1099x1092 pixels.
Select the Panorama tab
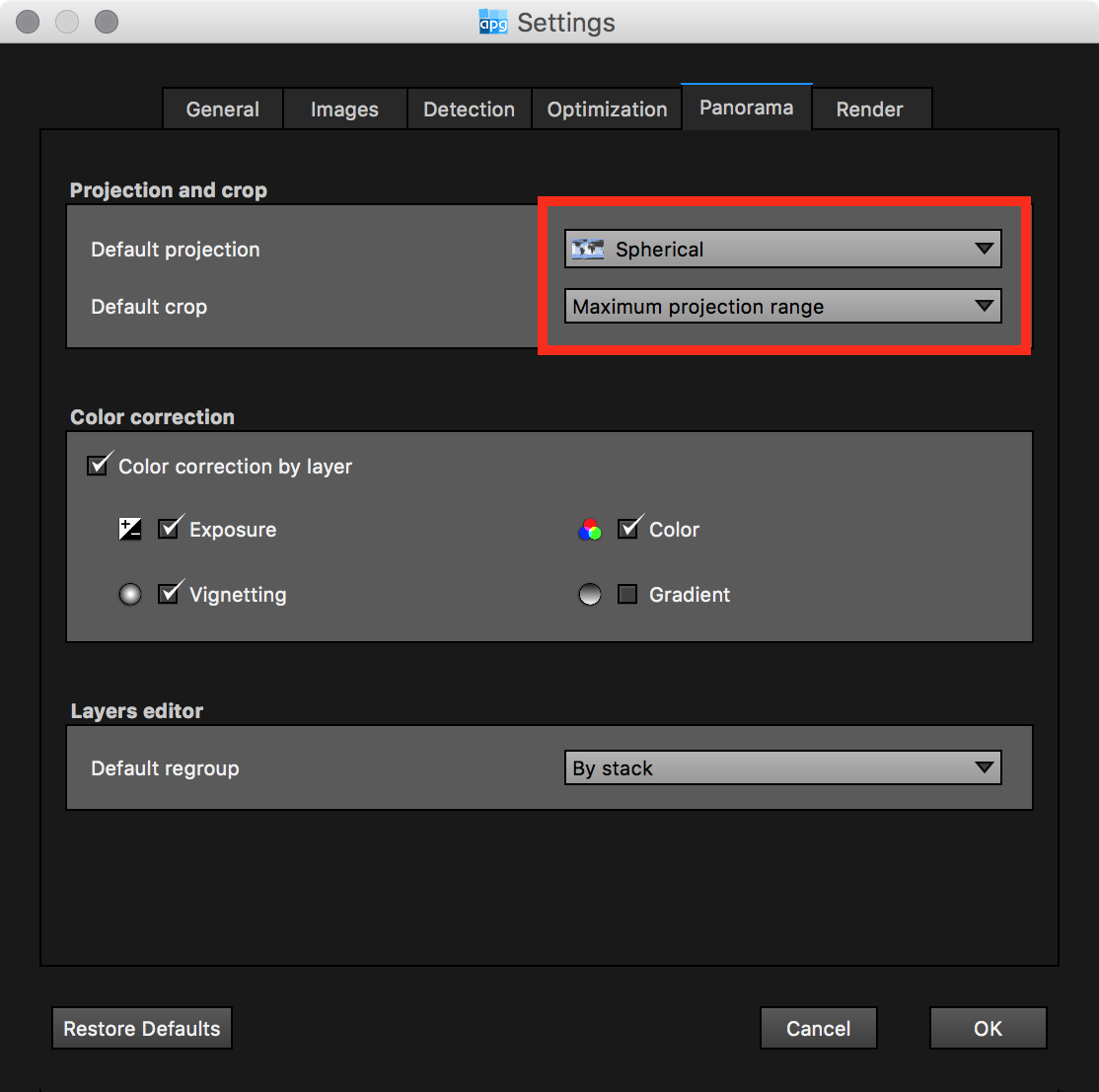(747, 108)
